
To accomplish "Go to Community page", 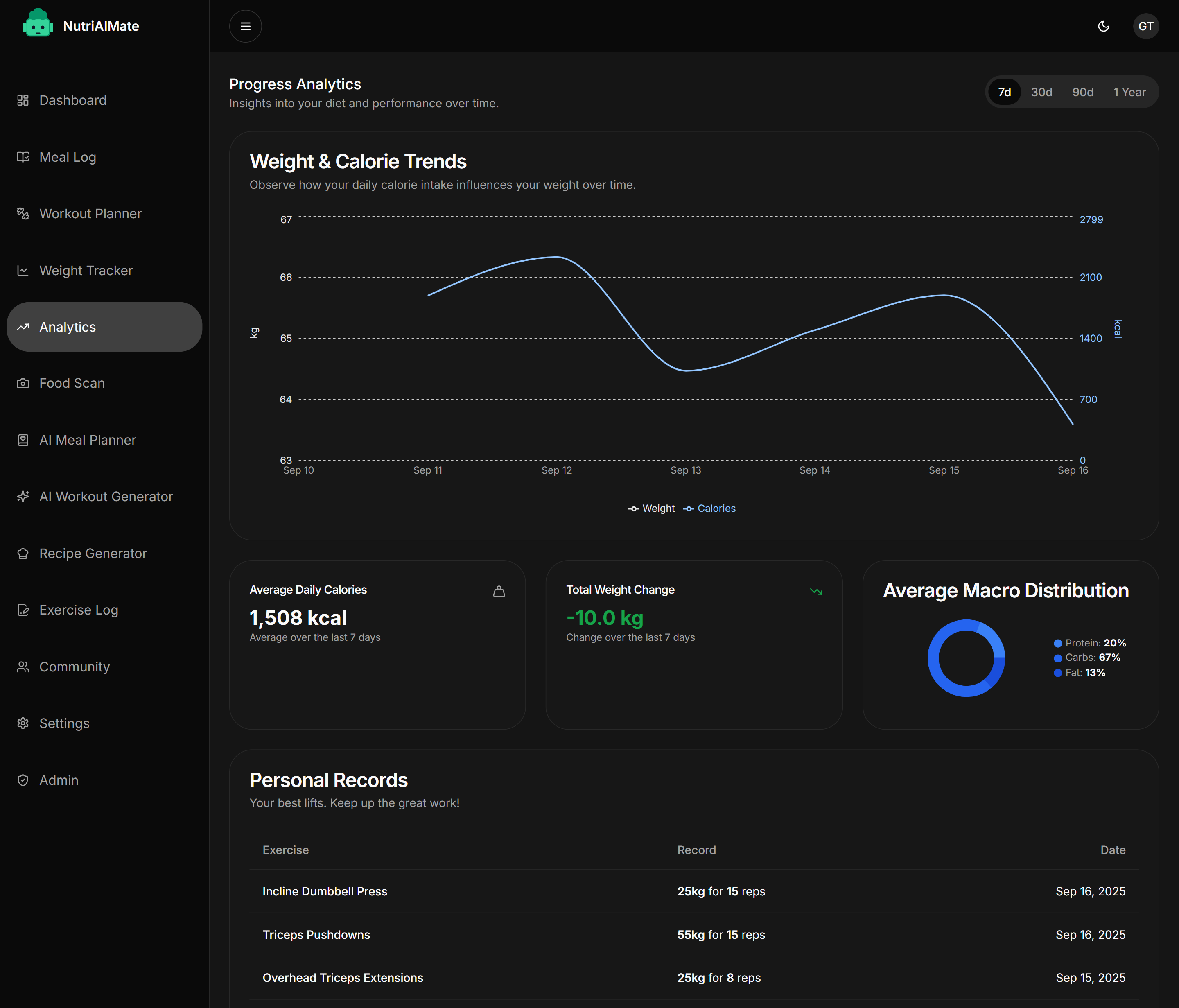I will coord(74,667).
